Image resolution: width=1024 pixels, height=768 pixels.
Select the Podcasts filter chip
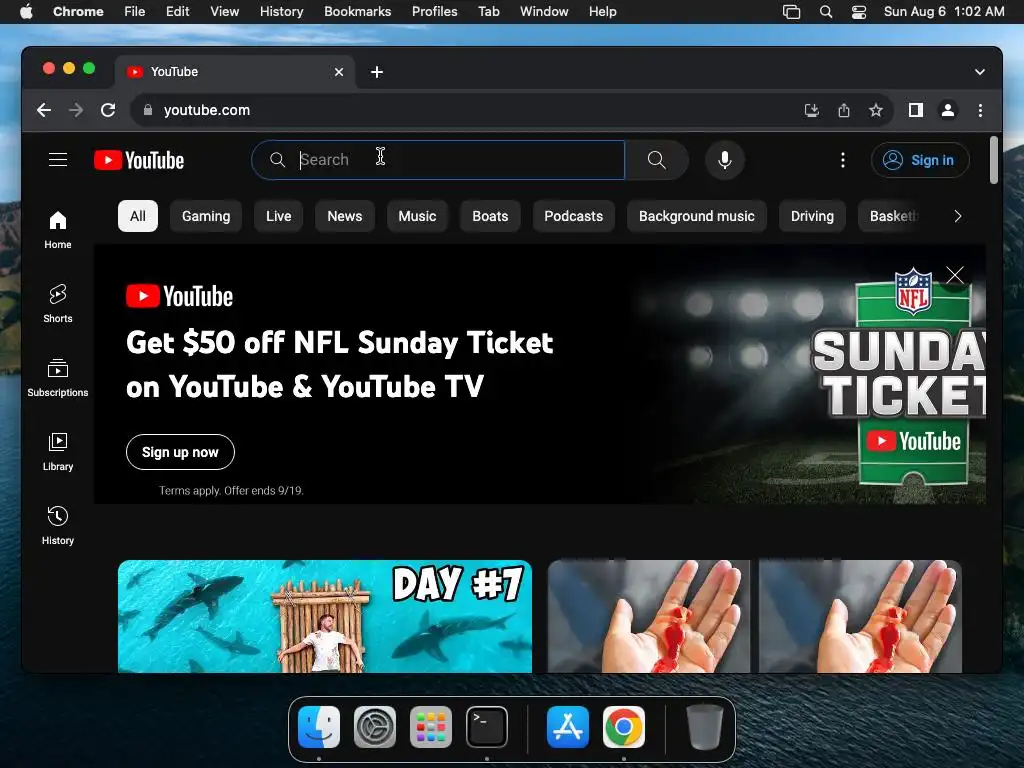(573, 216)
